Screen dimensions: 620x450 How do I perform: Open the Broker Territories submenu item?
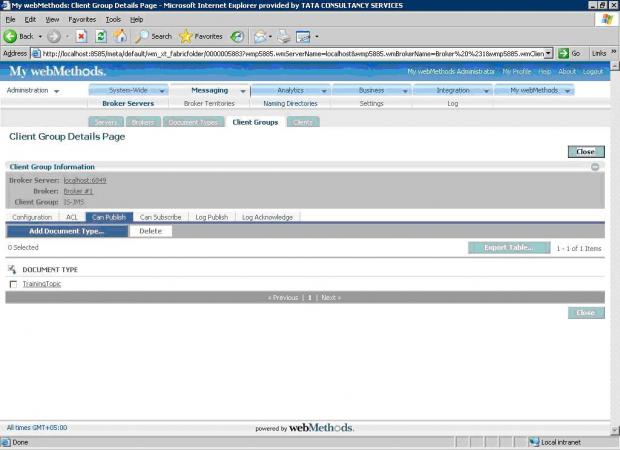point(209,103)
